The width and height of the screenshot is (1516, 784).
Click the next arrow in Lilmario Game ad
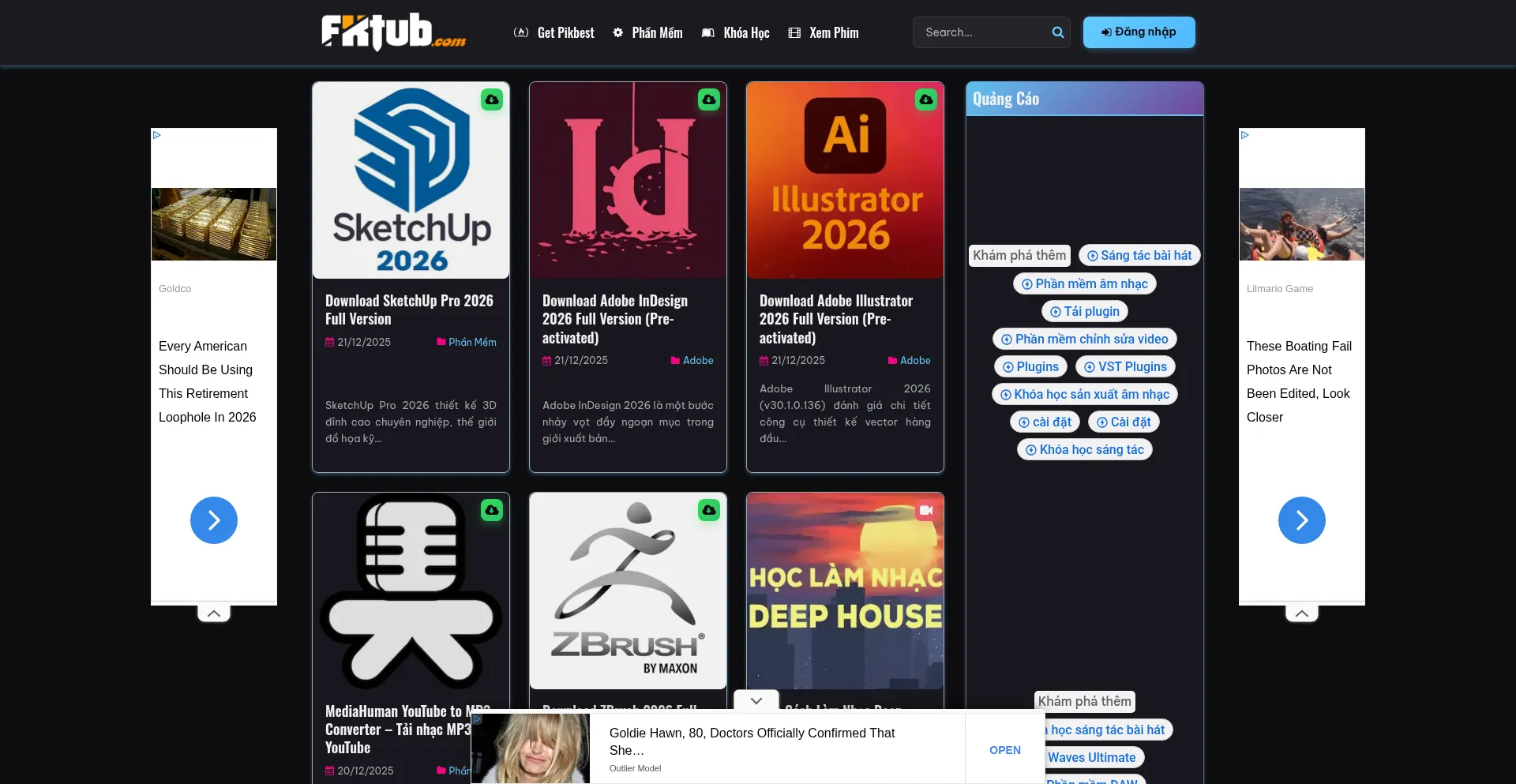point(1301,520)
